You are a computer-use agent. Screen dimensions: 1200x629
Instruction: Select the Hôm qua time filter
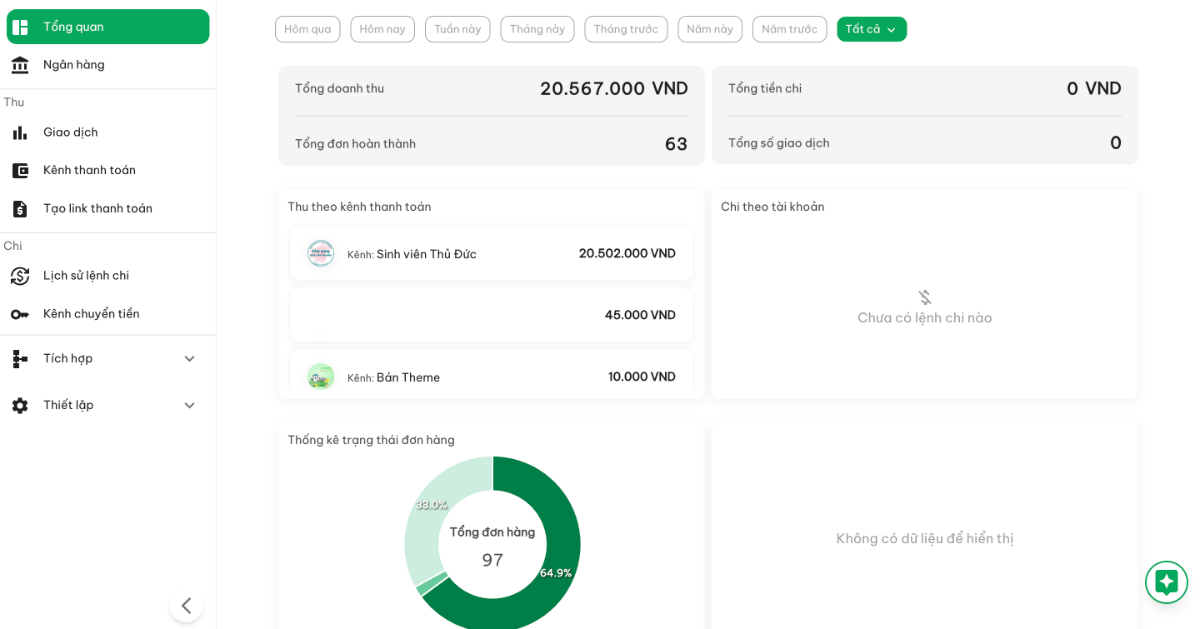pos(307,29)
